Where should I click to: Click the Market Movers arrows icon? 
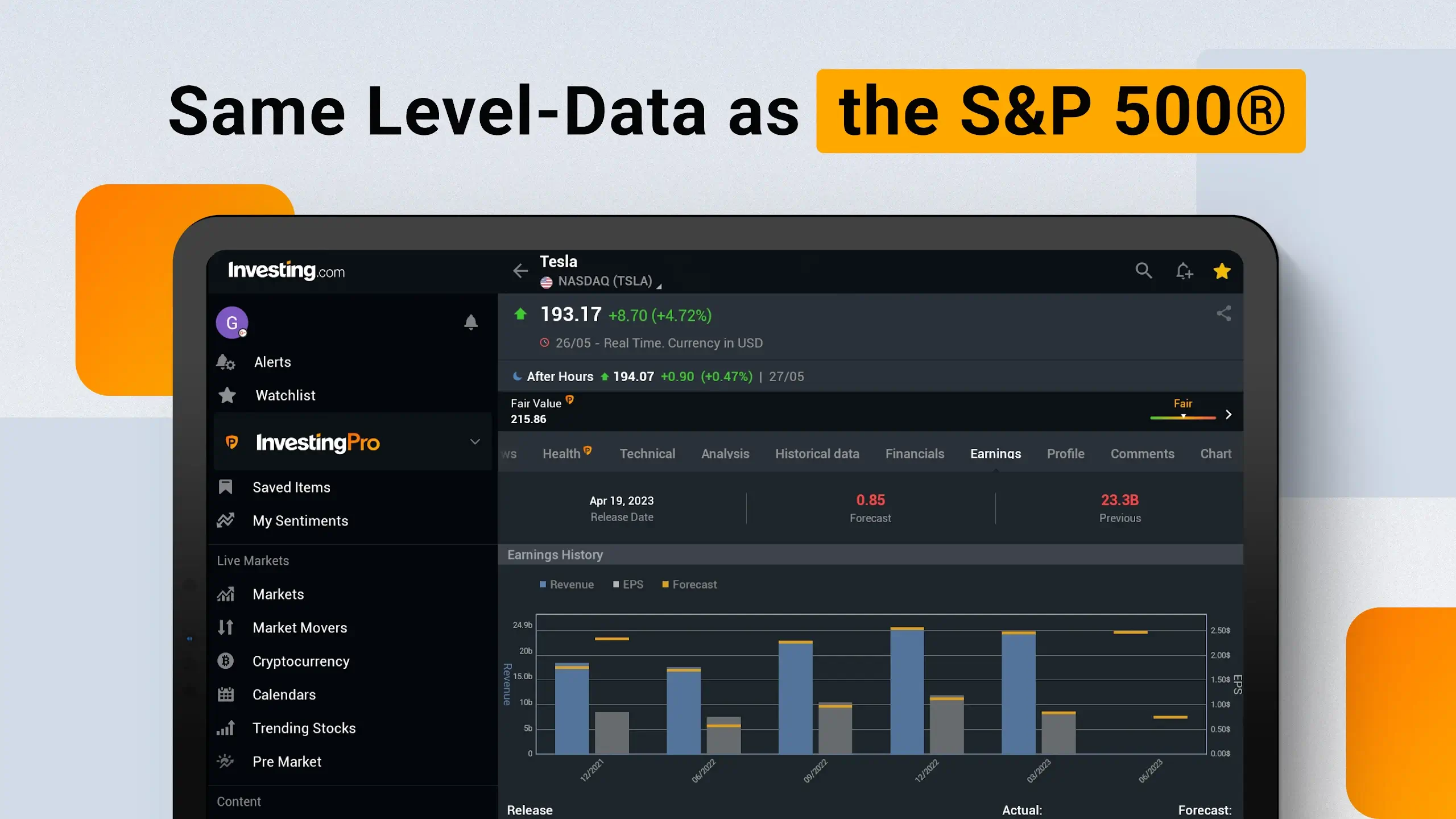tap(226, 627)
